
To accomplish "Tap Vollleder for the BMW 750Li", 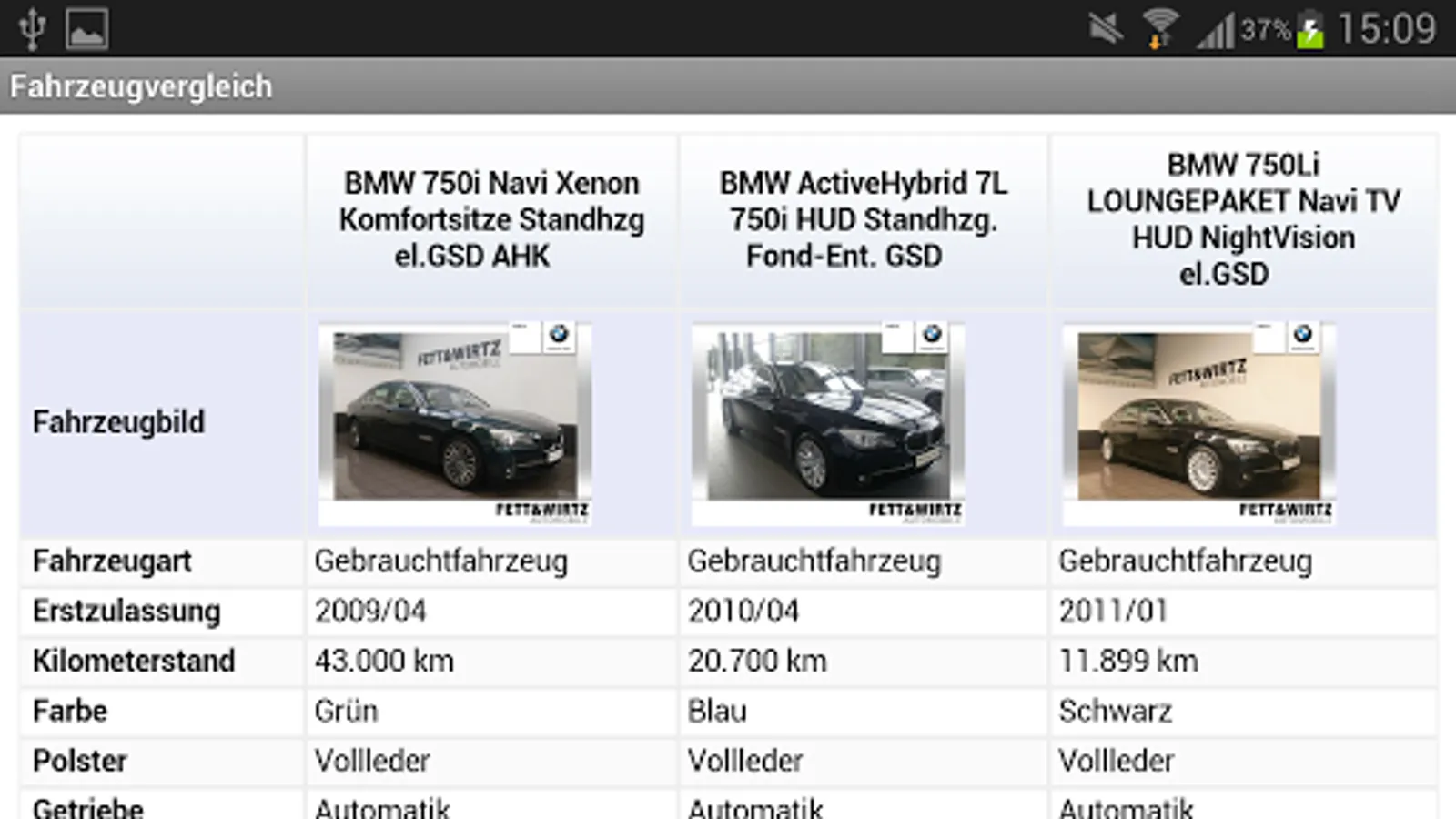I will tap(1117, 761).
